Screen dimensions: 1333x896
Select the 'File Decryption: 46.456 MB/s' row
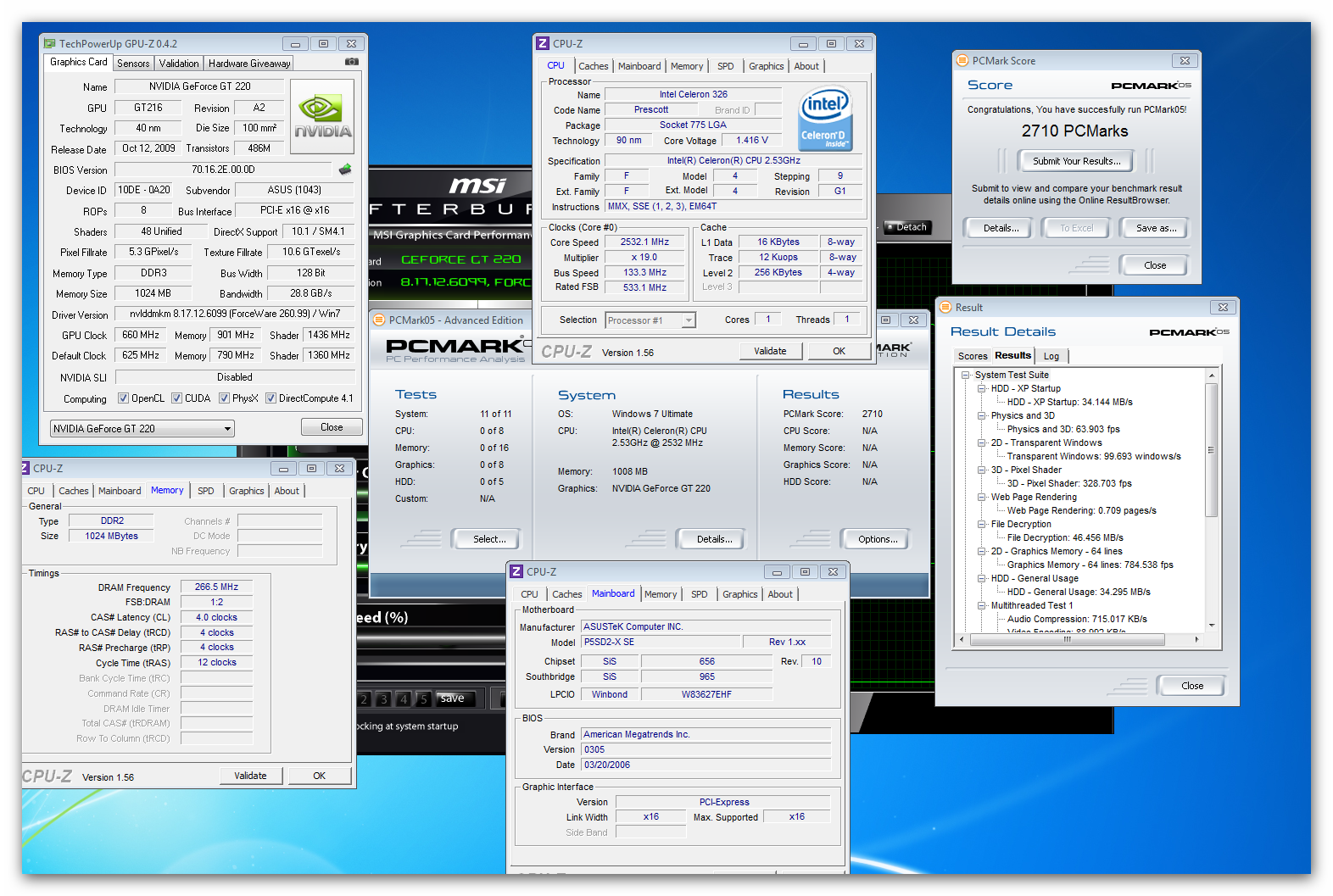point(1065,537)
